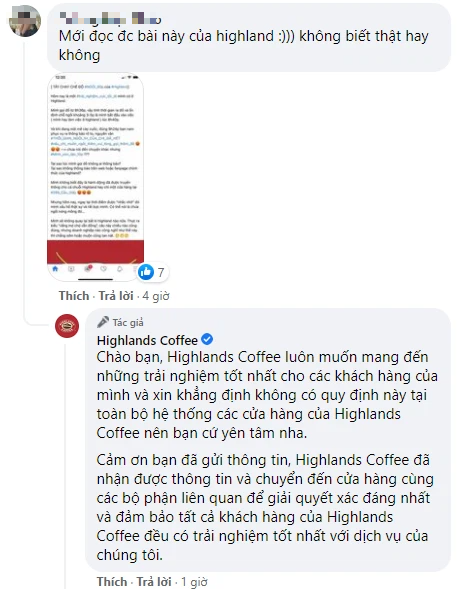
Task: Click the bell icon in the attached screenshot
Action: (120, 269)
